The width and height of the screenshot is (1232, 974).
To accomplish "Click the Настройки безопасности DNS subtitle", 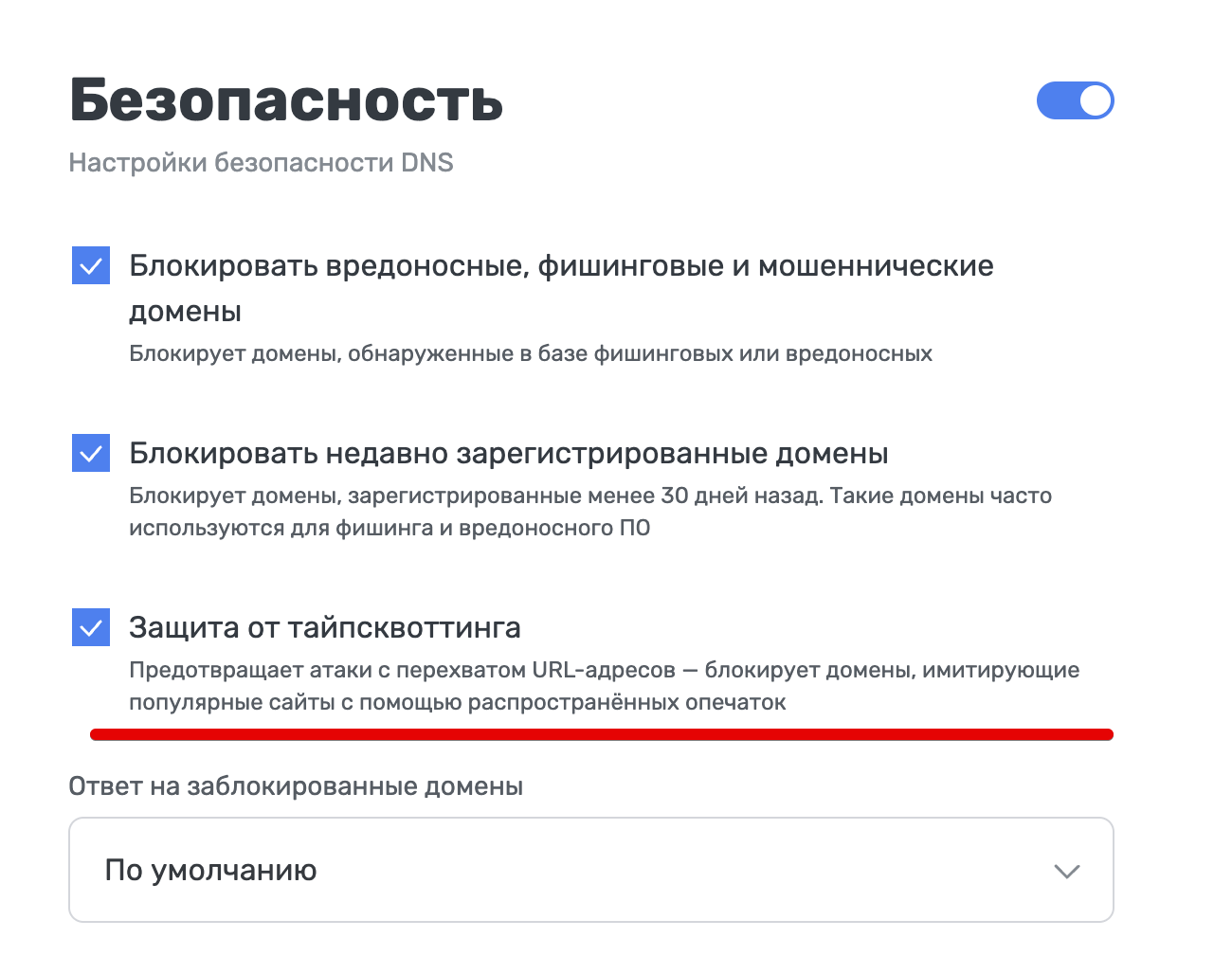I will 260,162.
